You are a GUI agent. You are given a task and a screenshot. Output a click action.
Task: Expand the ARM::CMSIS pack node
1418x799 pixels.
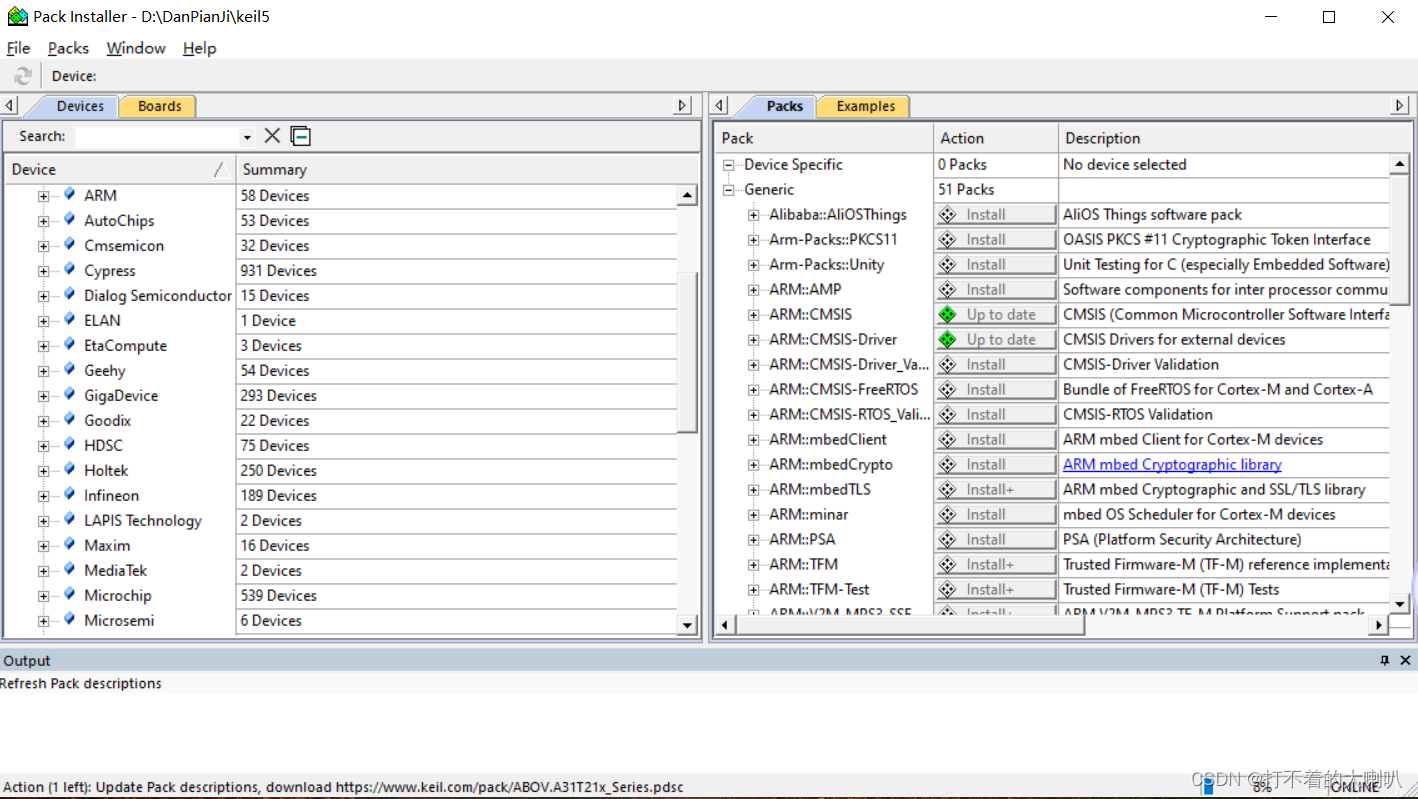pos(754,315)
